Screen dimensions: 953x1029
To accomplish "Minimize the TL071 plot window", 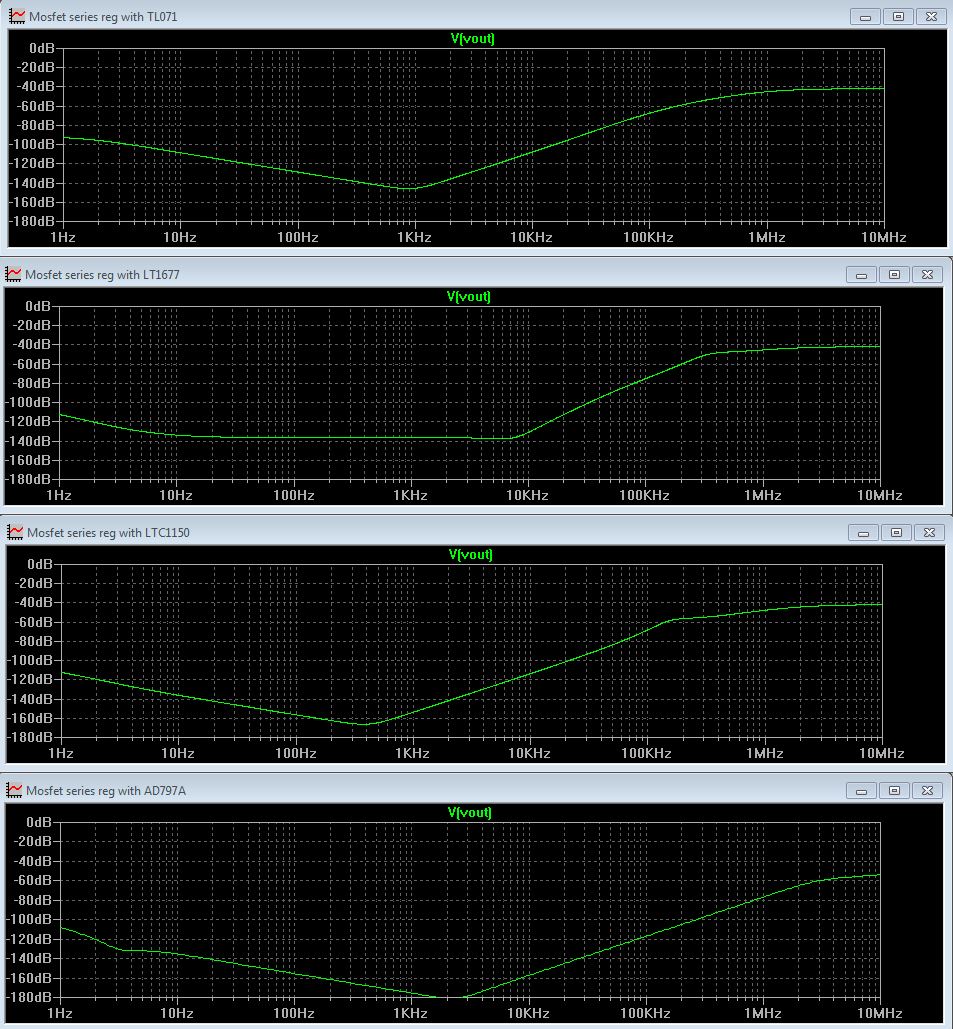I will 865,17.
